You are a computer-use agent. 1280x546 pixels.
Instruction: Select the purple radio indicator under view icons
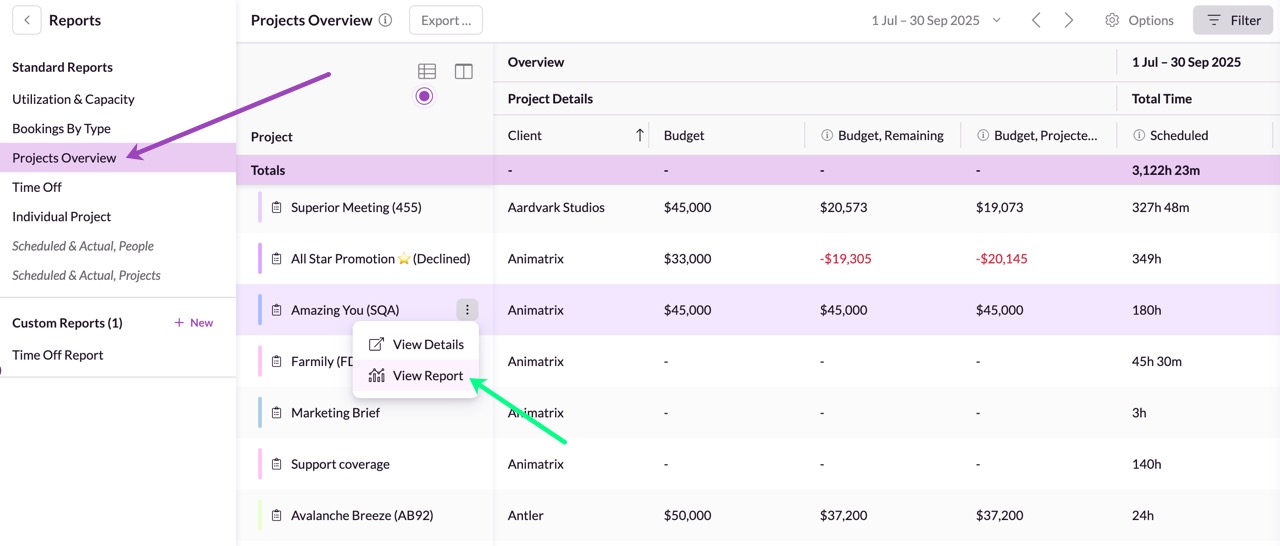click(424, 96)
